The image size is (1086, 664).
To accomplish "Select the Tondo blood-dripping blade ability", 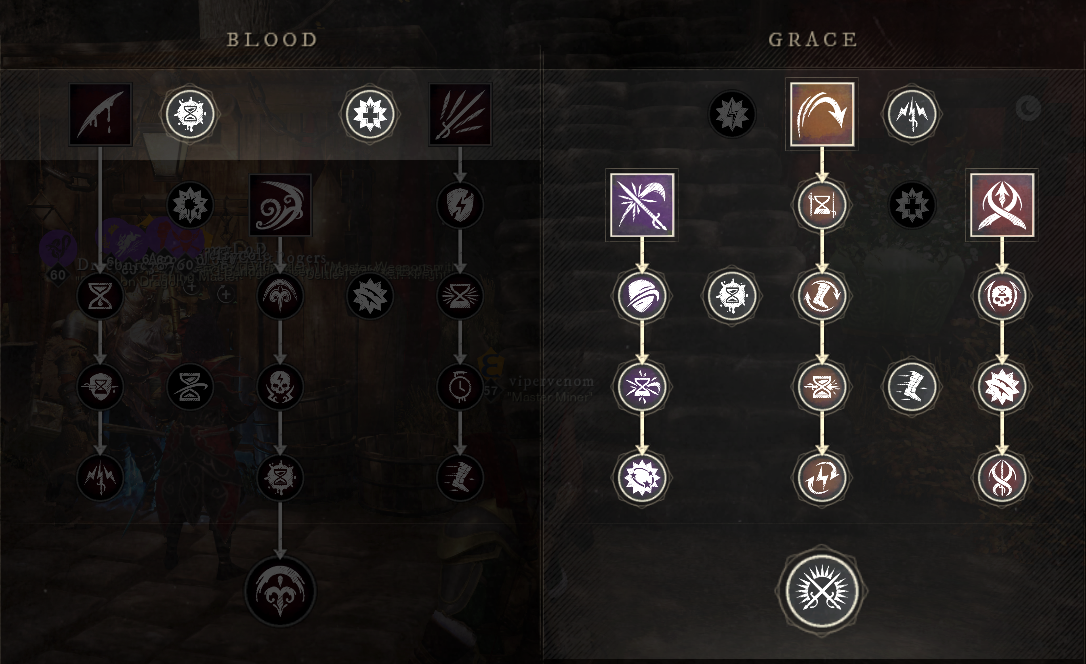I will pyautogui.click(x=100, y=114).
